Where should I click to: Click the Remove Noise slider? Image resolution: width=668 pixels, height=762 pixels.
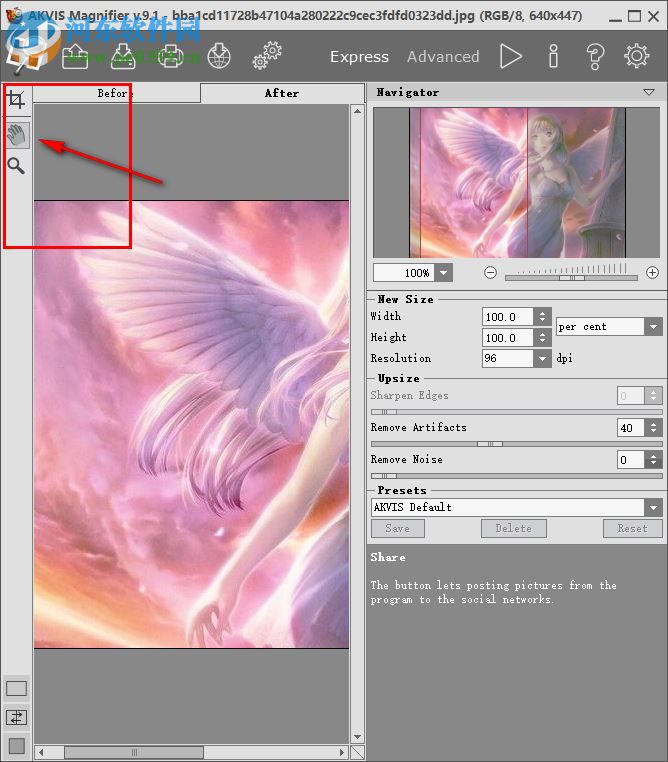pos(516,476)
